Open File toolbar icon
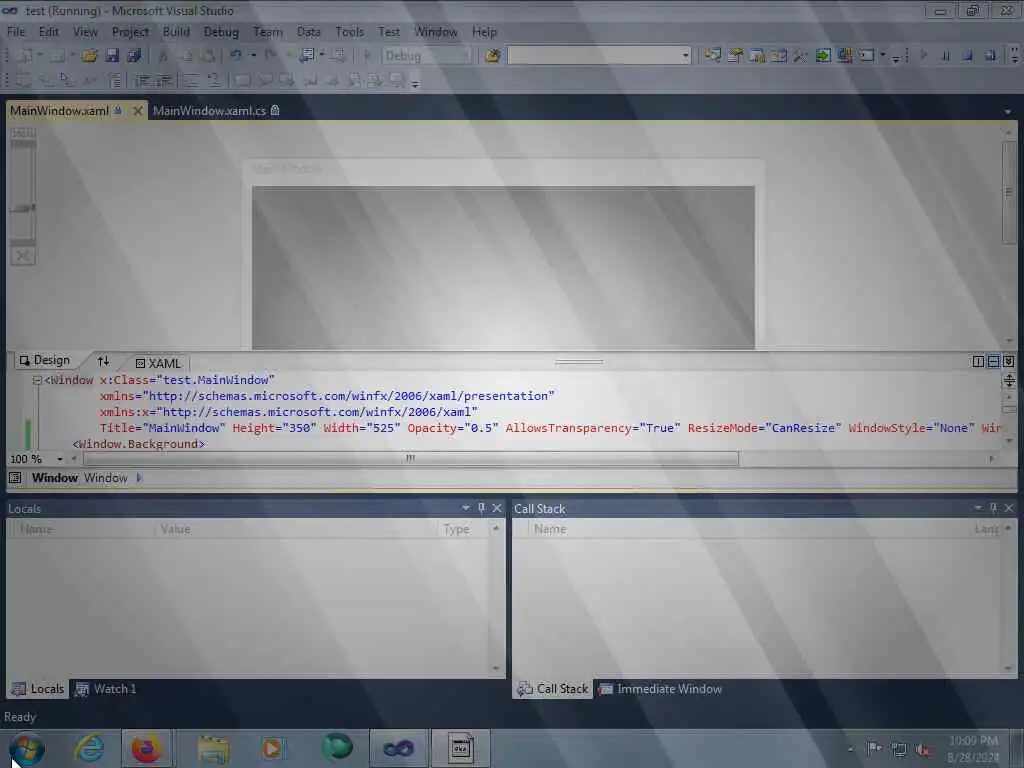1024x768 pixels. tap(89, 56)
